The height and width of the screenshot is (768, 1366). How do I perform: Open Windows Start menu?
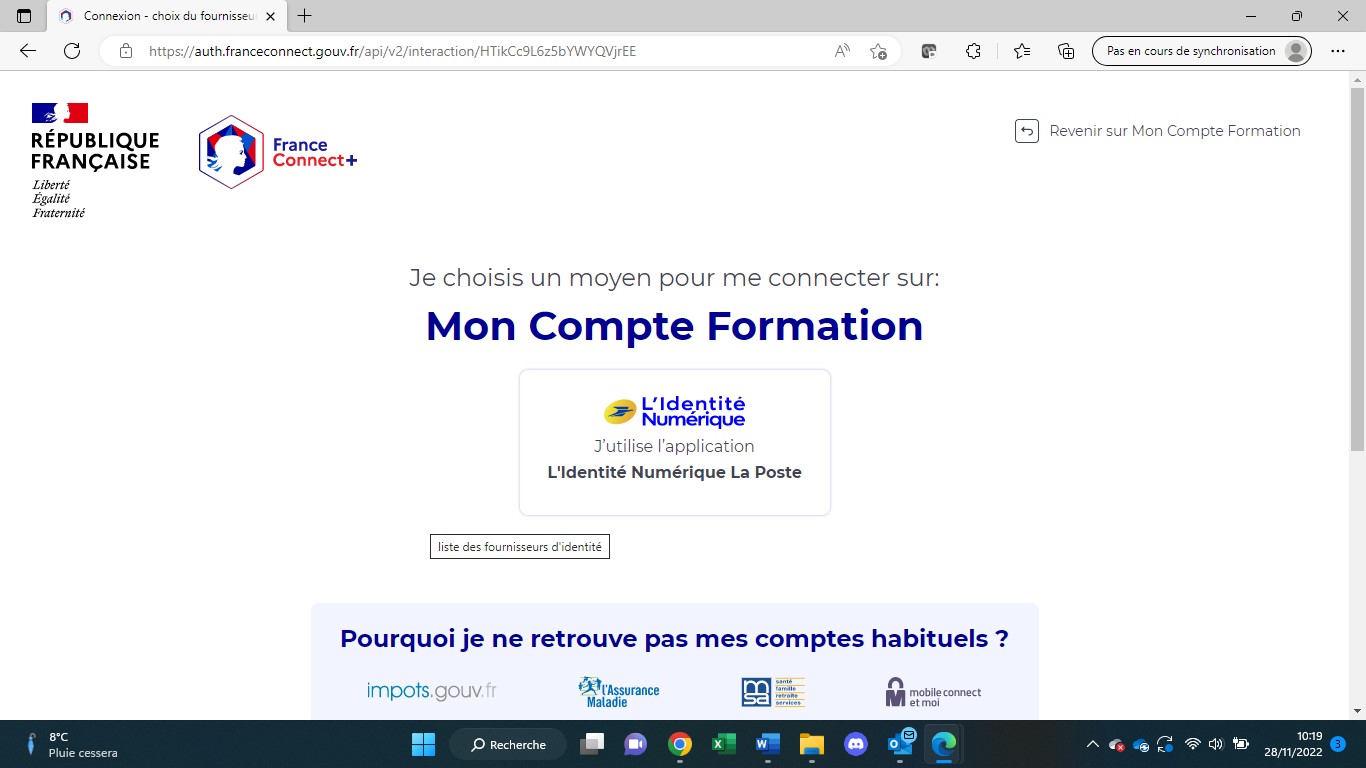(x=423, y=744)
